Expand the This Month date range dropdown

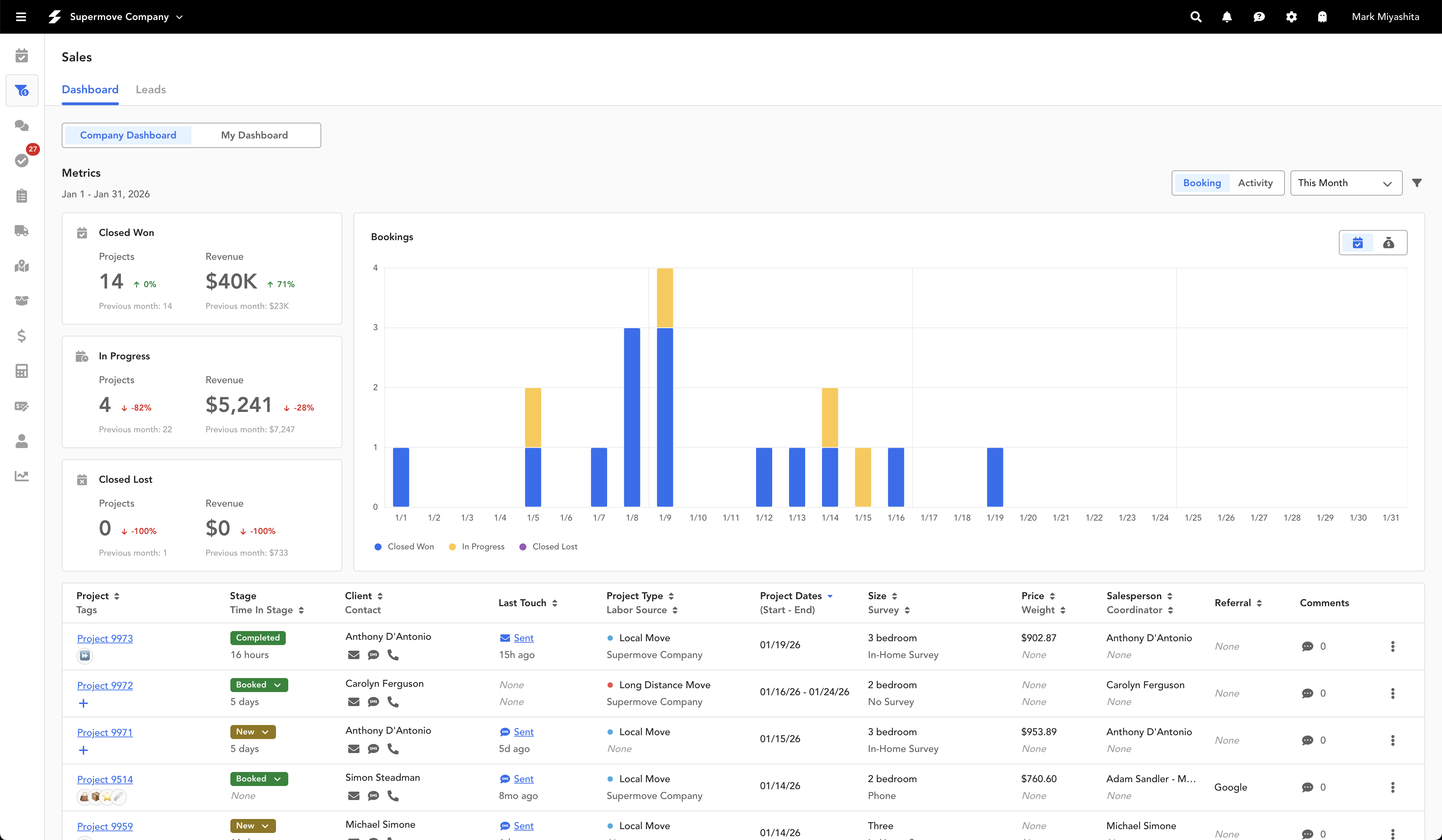1345,183
